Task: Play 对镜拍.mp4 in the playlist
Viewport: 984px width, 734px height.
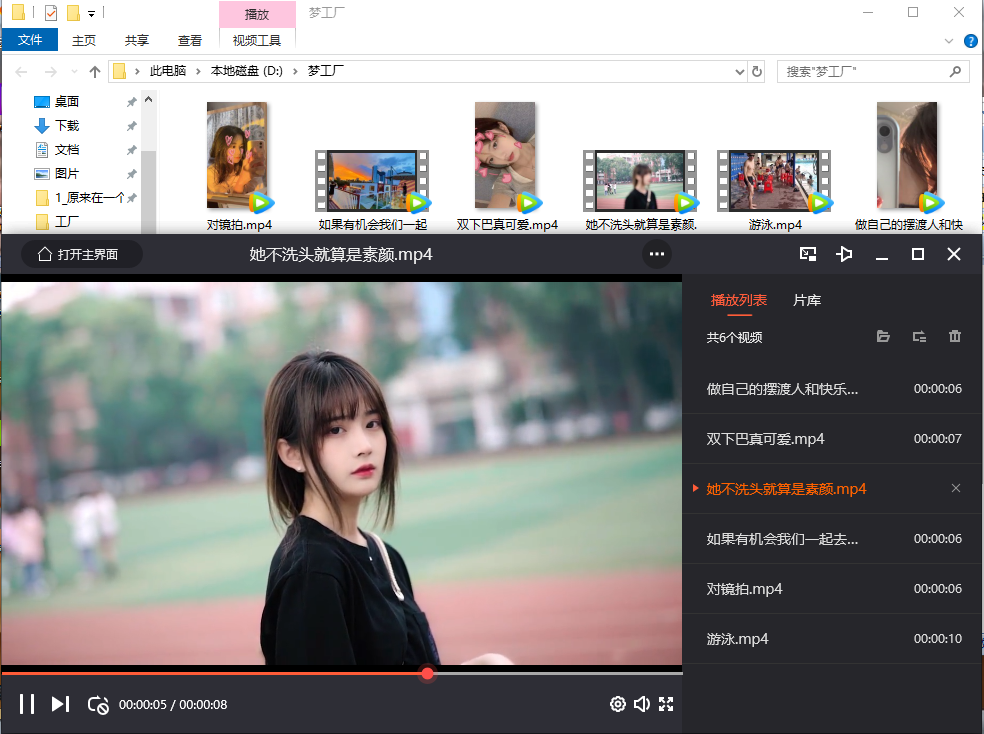Action: pyautogui.click(x=832, y=588)
